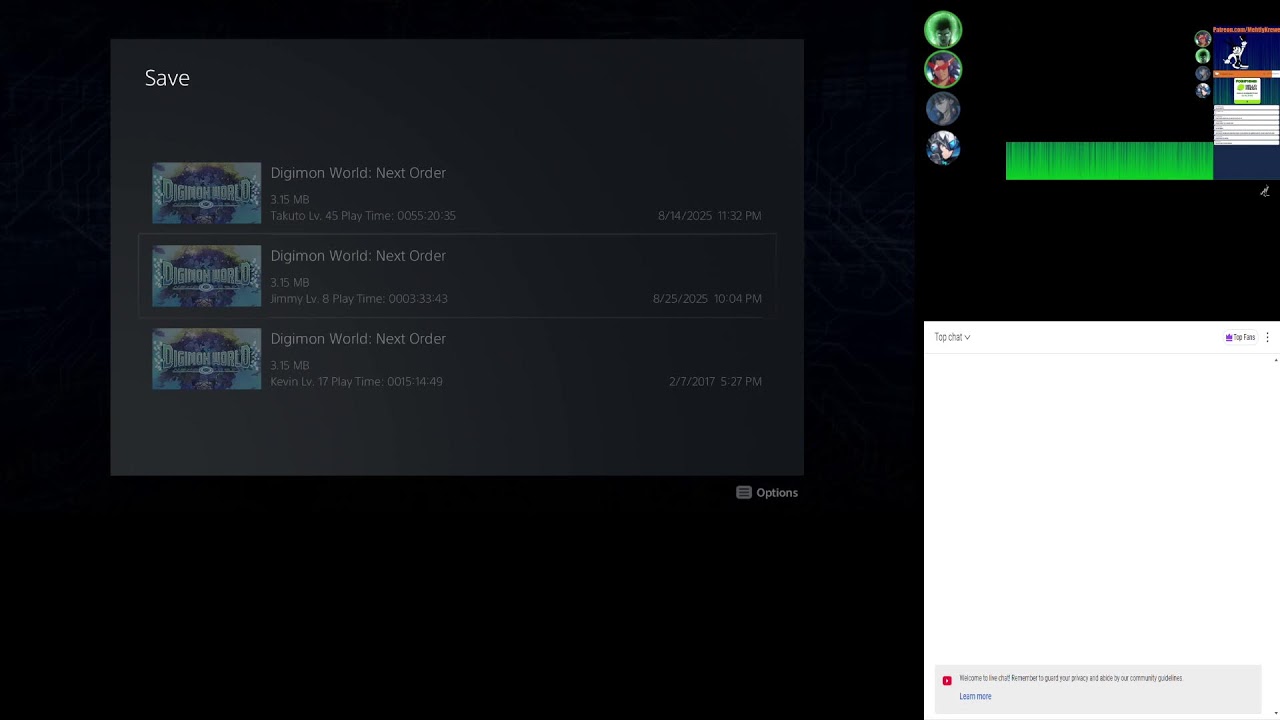Image resolution: width=1280 pixels, height=720 pixels.
Task: Click the green audio visualizer bar
Action: (x=1109, y=161)
